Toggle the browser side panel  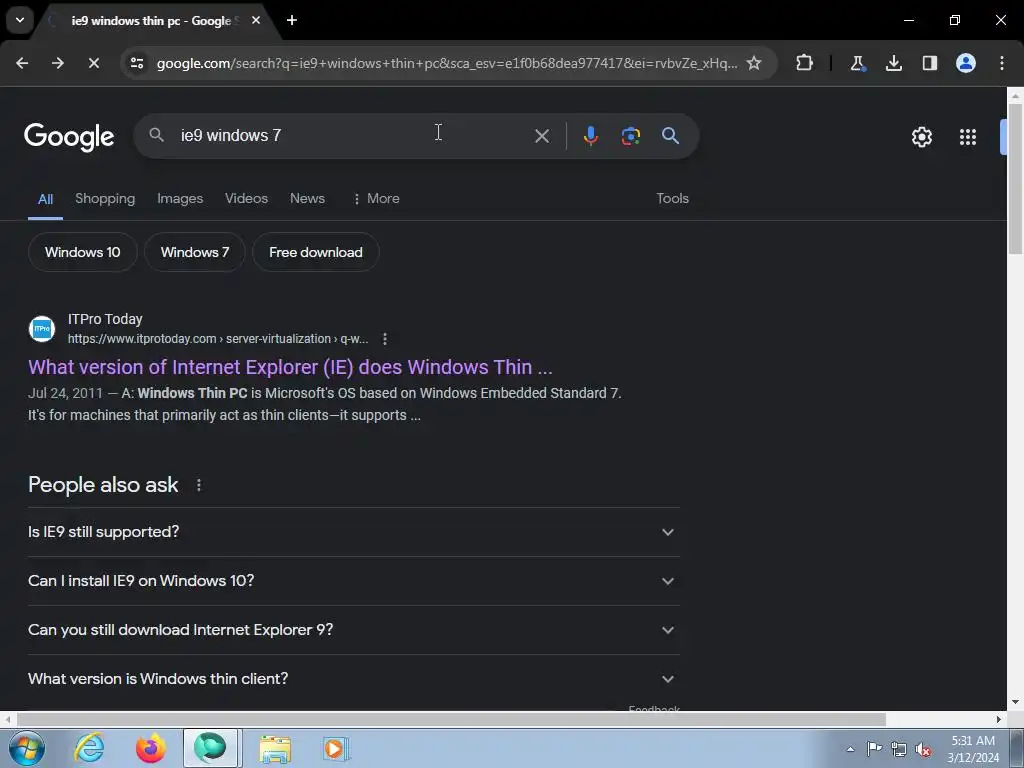pos(929,63)
